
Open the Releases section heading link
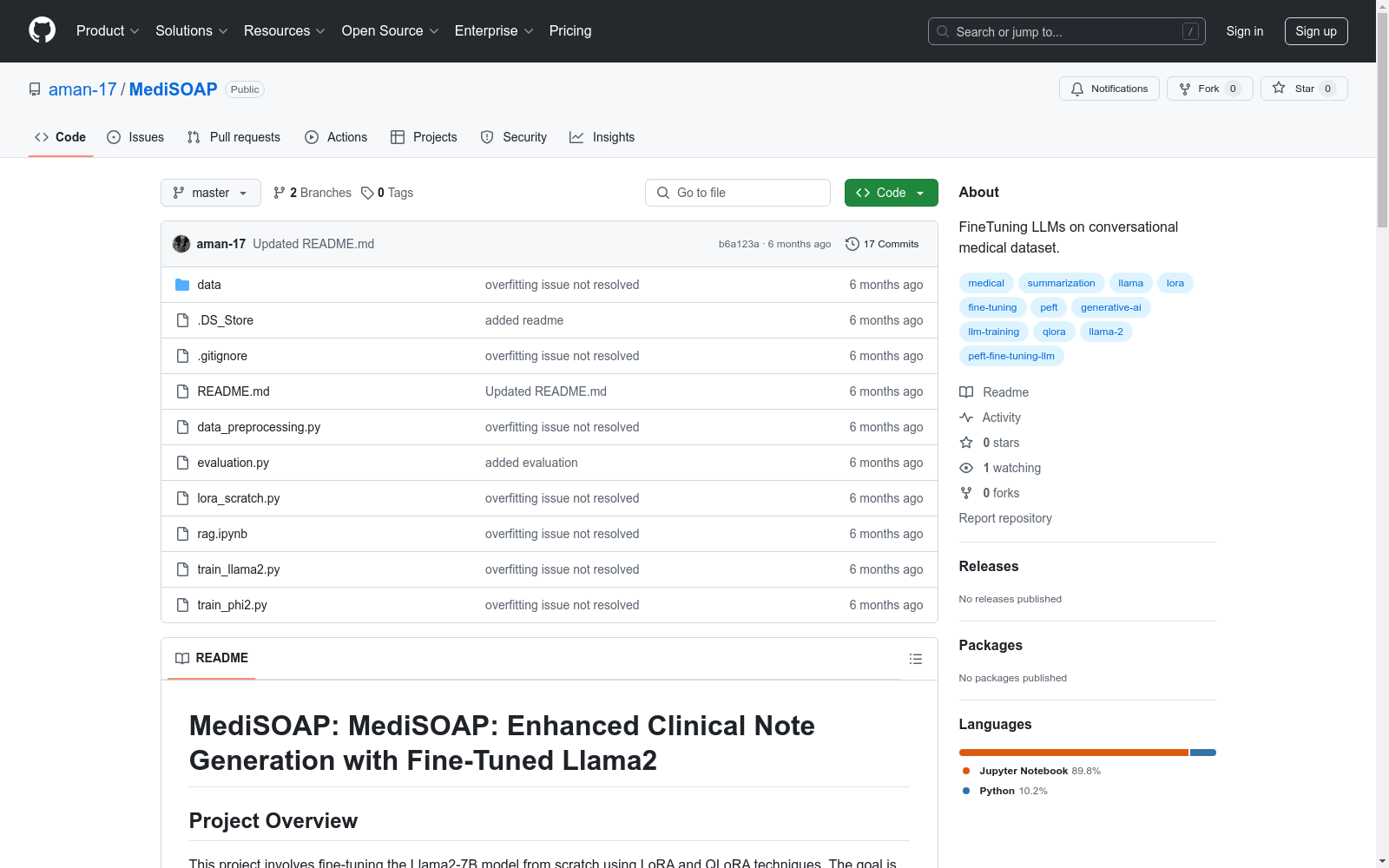[989, 567]
